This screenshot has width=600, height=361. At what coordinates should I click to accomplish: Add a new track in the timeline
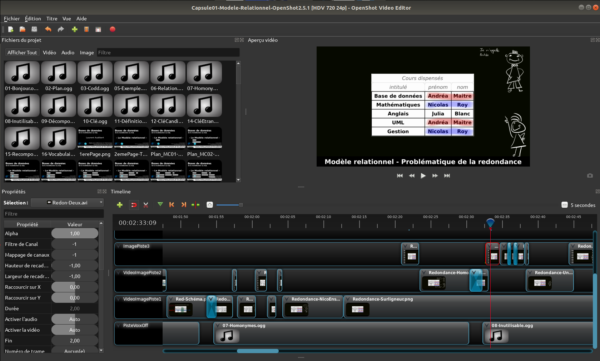(x=120, y=205)
